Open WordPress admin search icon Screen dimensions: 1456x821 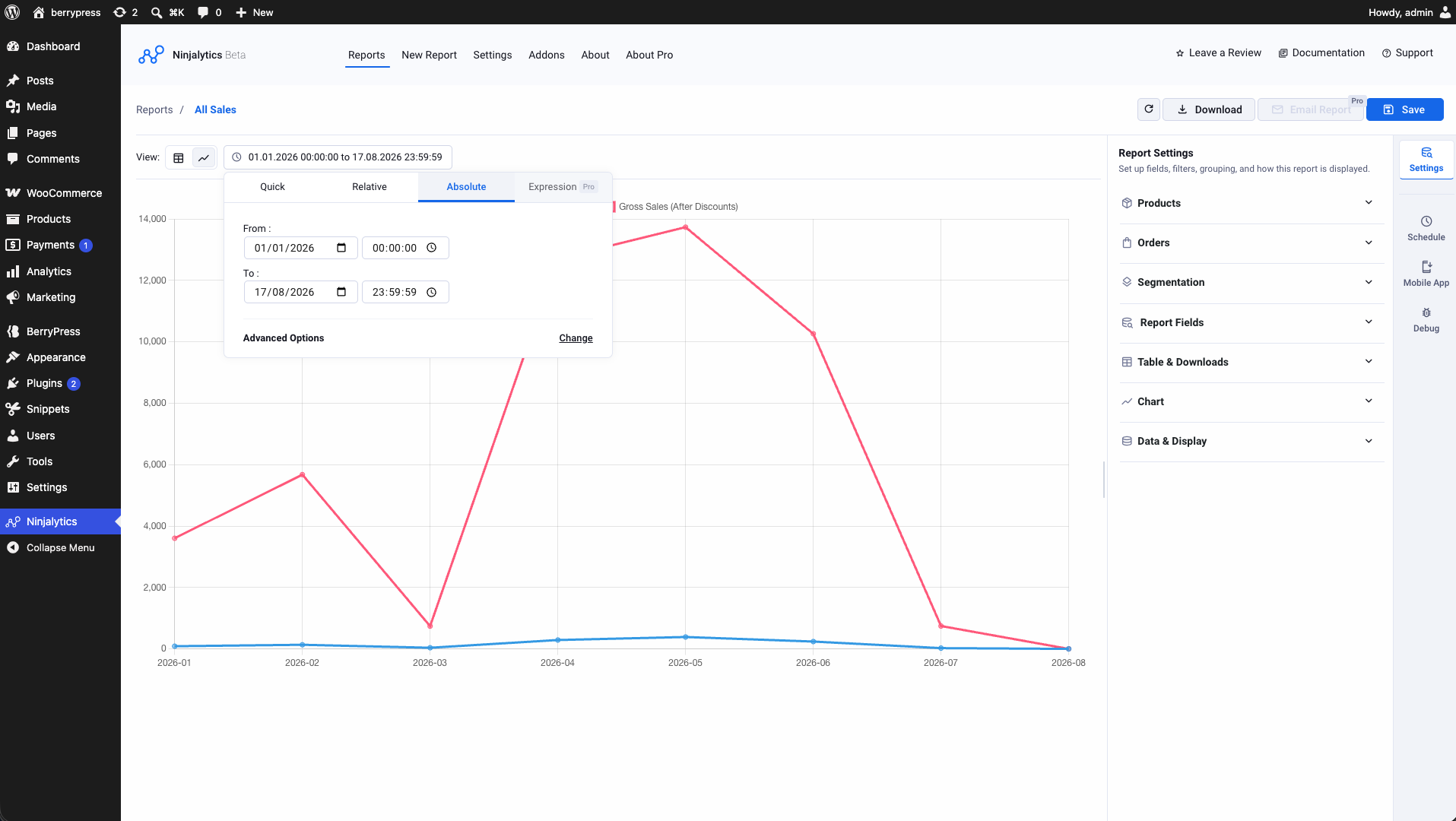(x=157, y=12)
